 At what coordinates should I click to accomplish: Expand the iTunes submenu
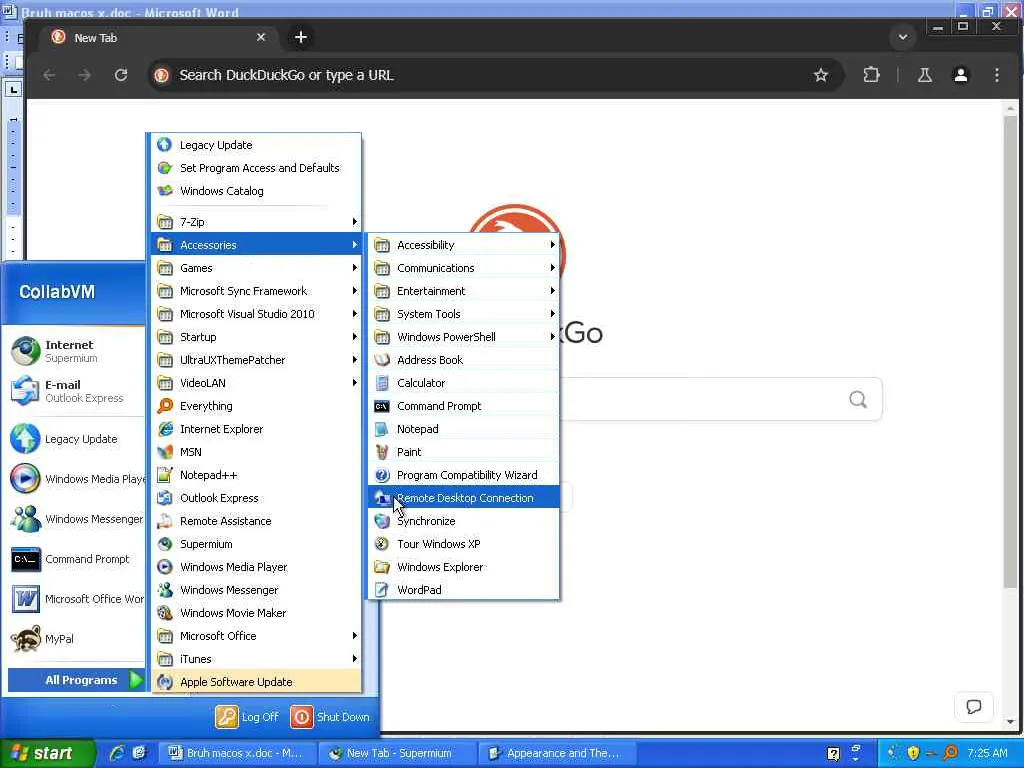click(256, 659)
